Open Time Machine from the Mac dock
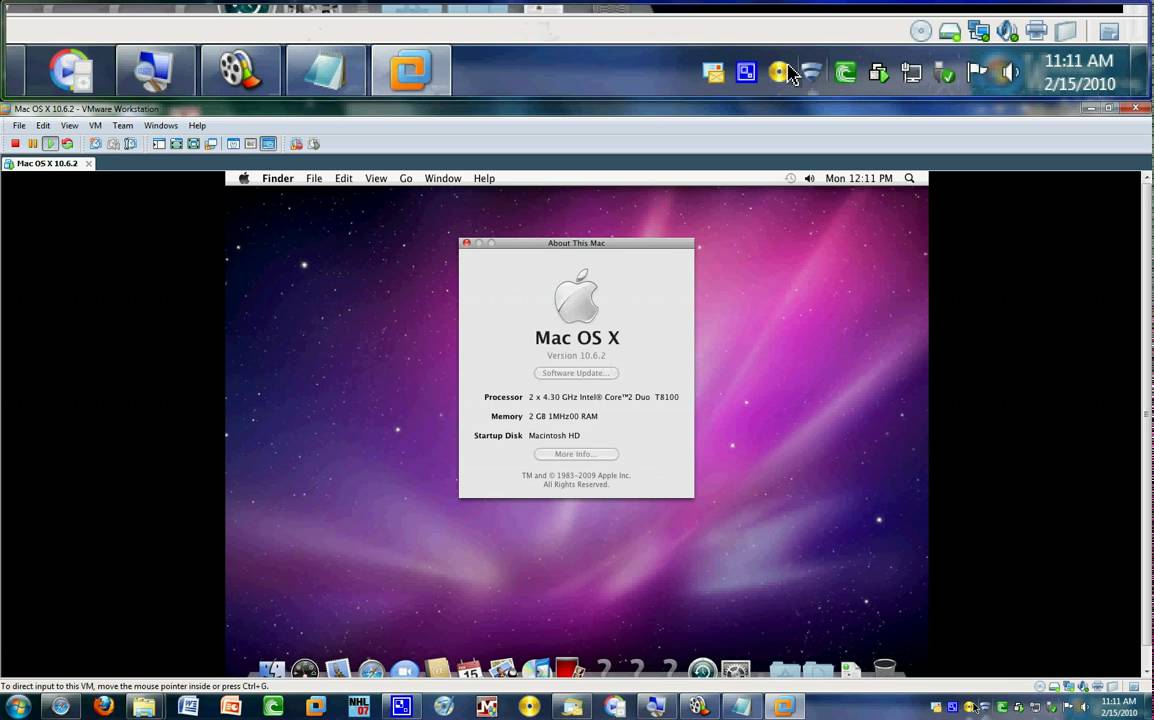Image resolution: width=1154 pixels, height=720 pixels. click(x=703, y=668)
